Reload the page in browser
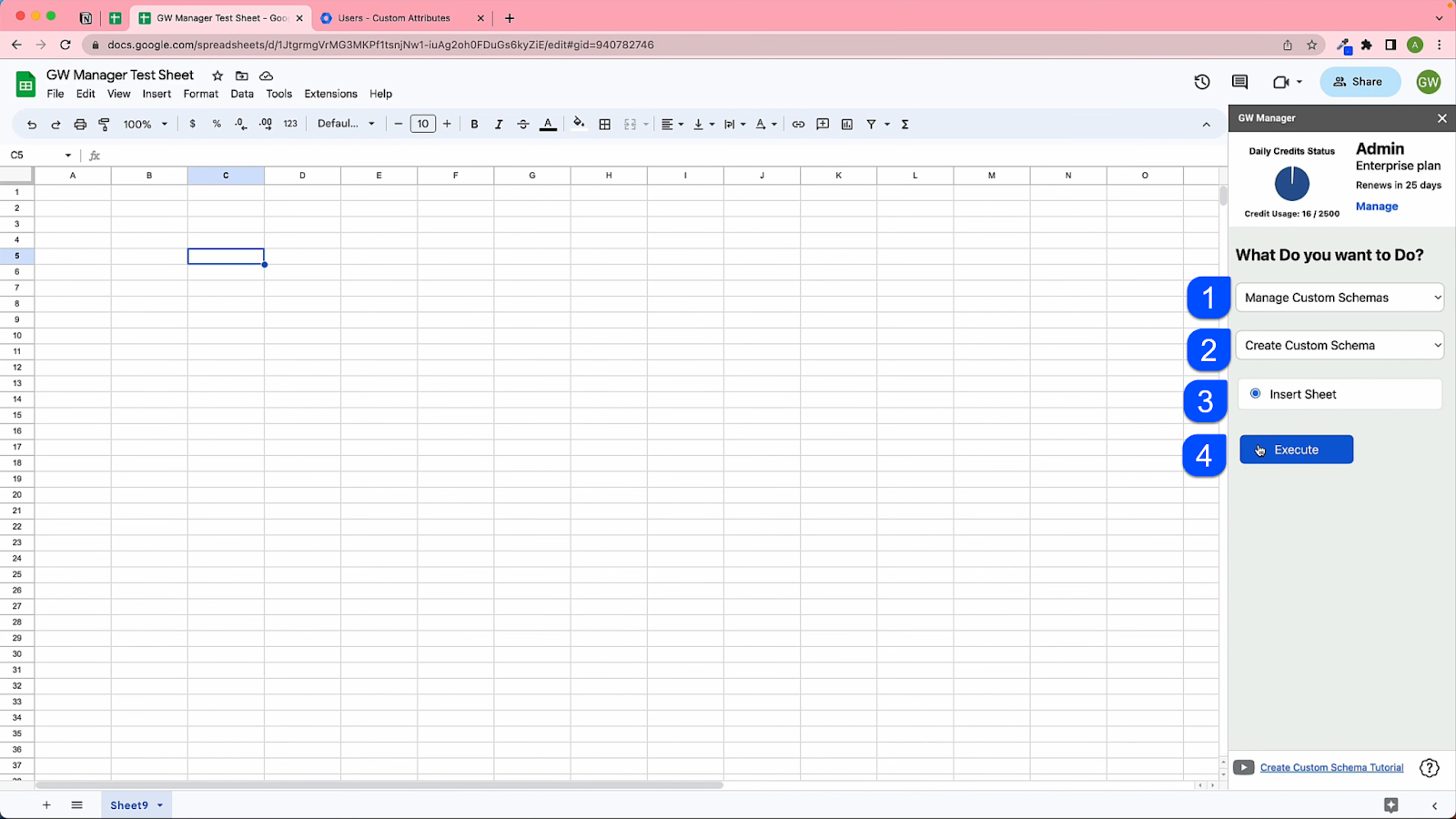This screenshot has width=1456, height=819. pos(66,45)
